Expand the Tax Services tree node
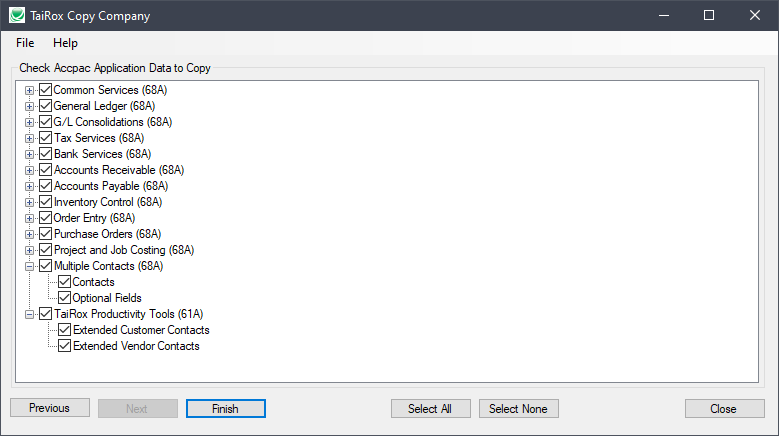The width and height of the screenshot is (779, 436). [29, 138]
